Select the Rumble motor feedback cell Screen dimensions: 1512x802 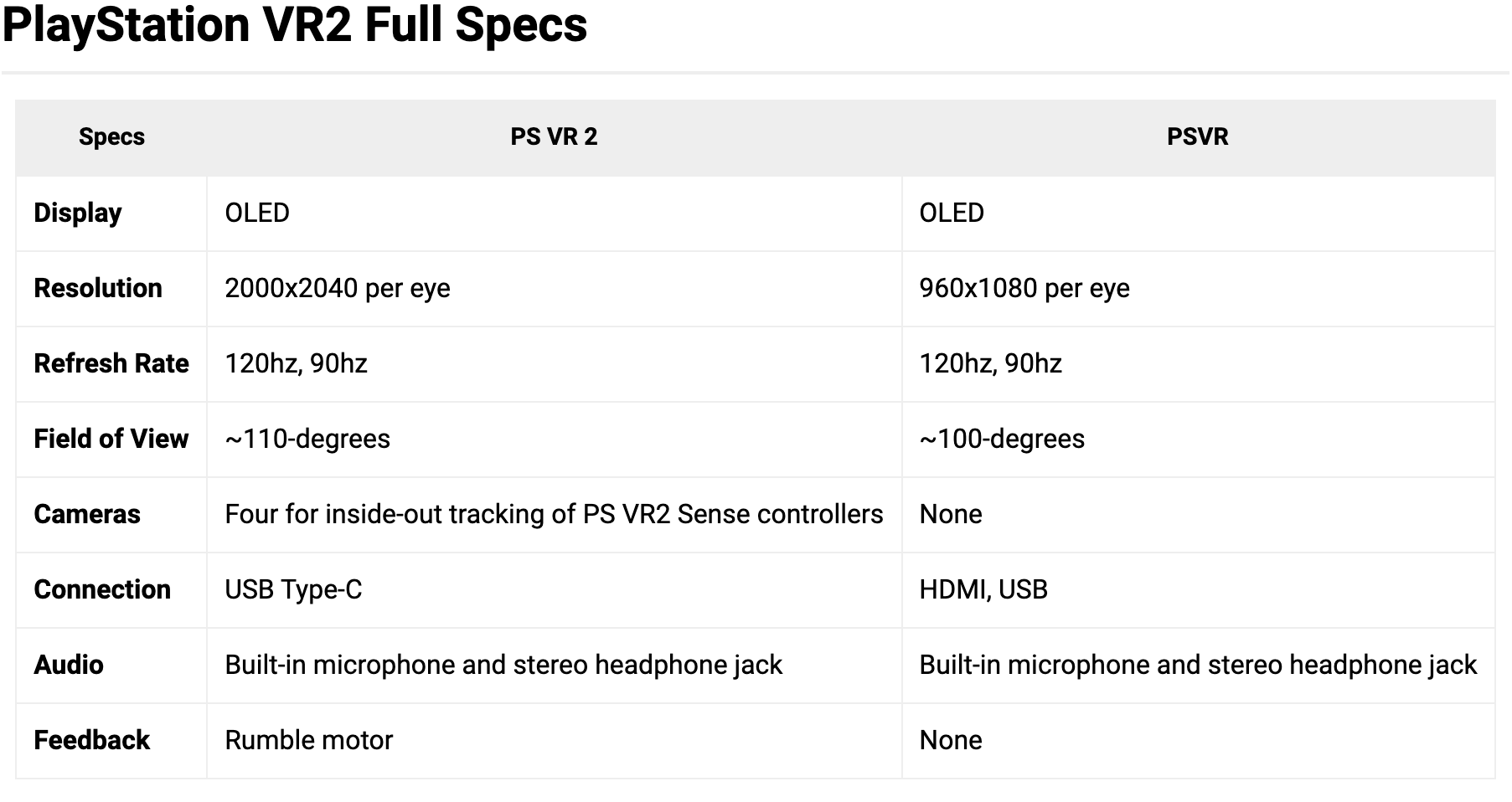pos(308,740)
